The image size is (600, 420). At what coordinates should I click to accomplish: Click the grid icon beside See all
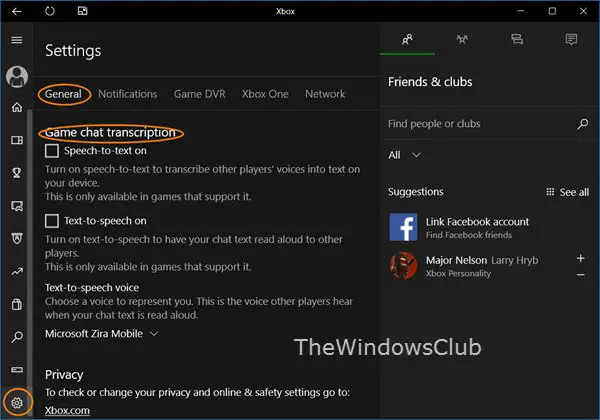click(550, 192)
